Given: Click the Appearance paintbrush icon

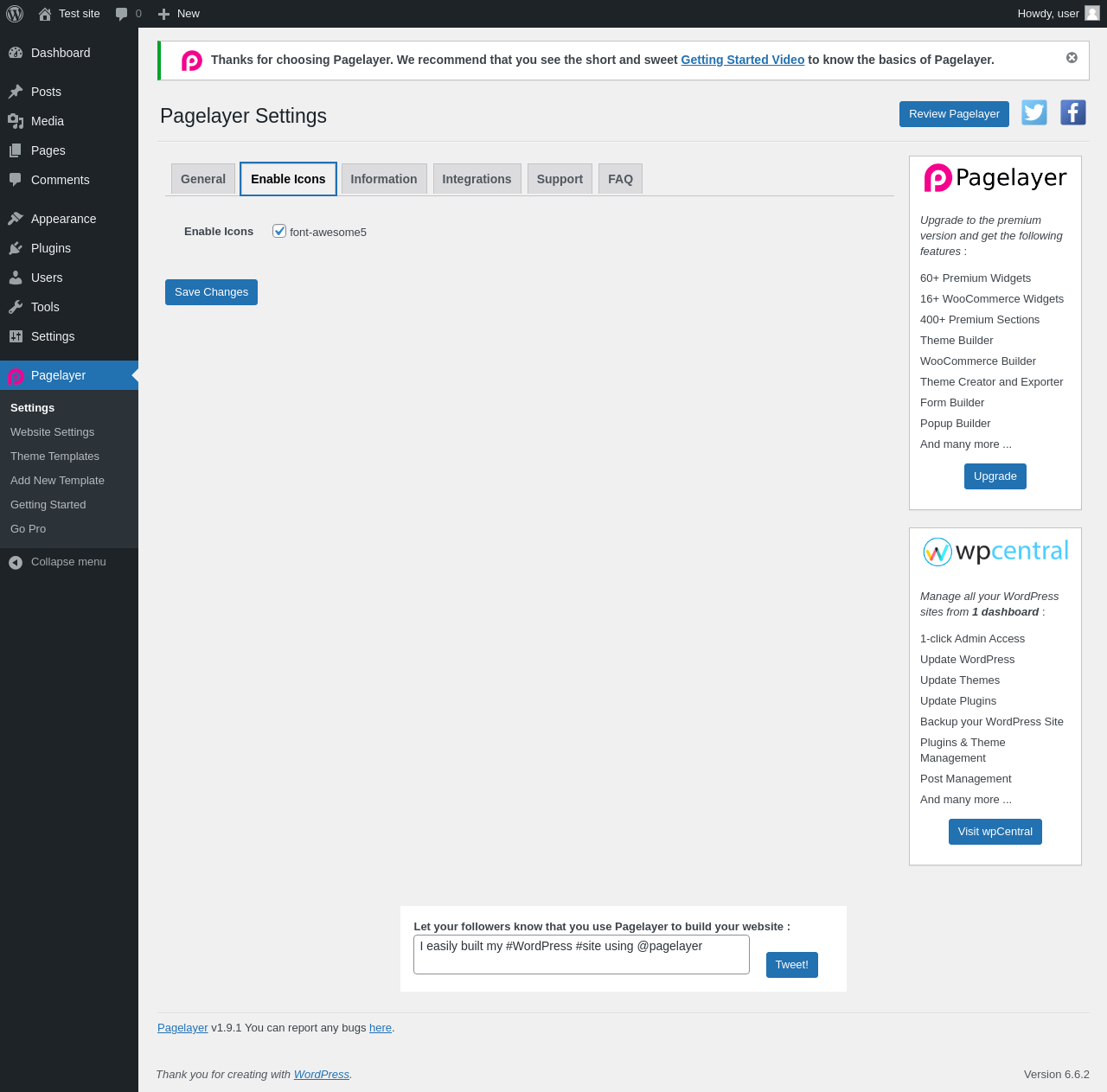Looking at the screenshot, I should (16, 219).
